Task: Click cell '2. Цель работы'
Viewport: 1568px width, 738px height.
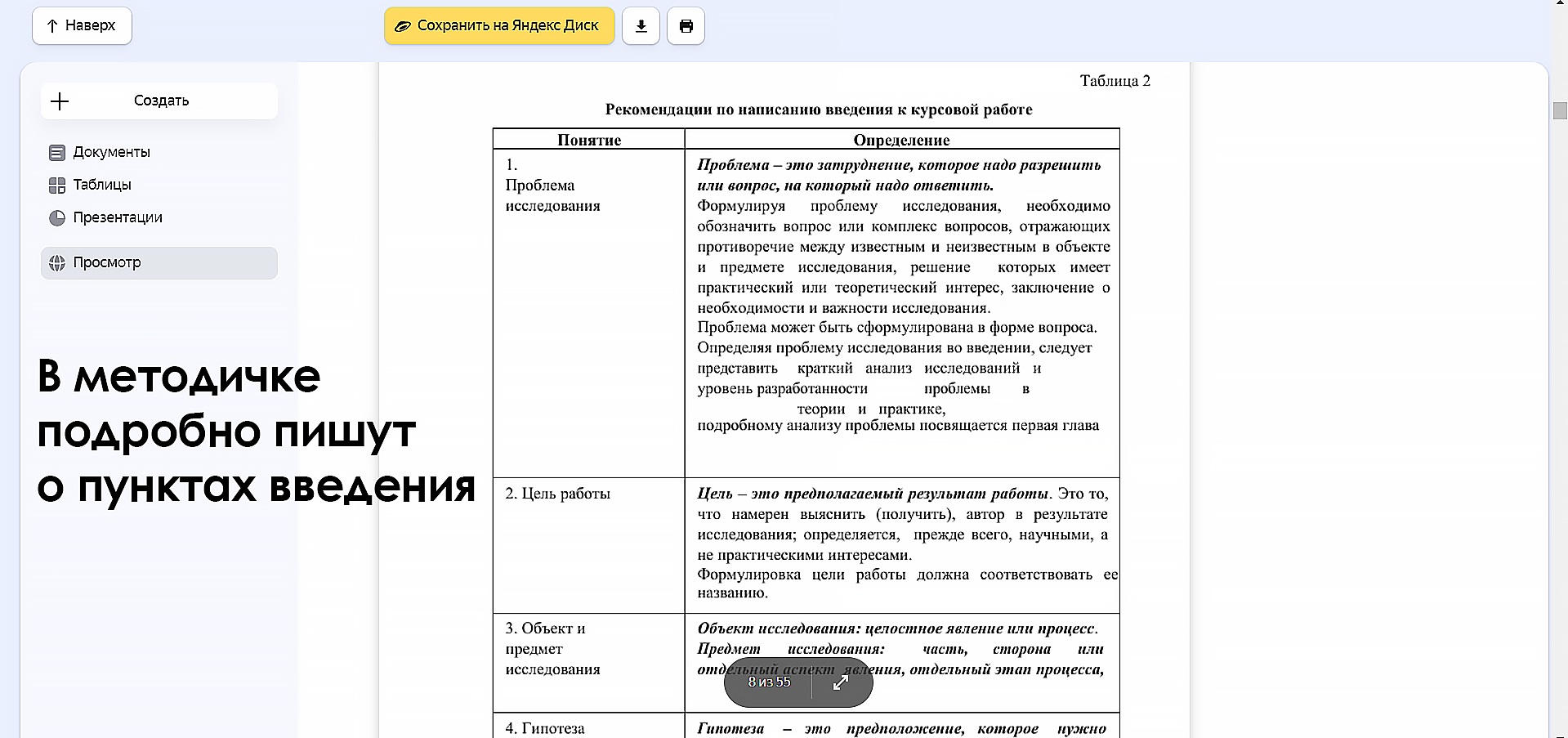Action: [x=589, y=545]
